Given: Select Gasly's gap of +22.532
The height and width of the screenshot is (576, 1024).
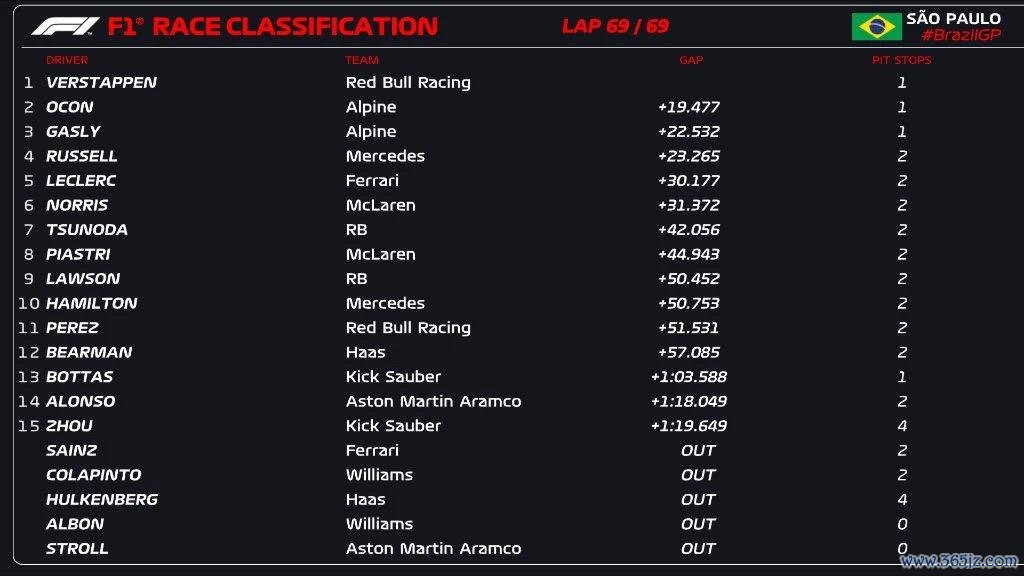Looking at the screenshot, I should (689, 131).
